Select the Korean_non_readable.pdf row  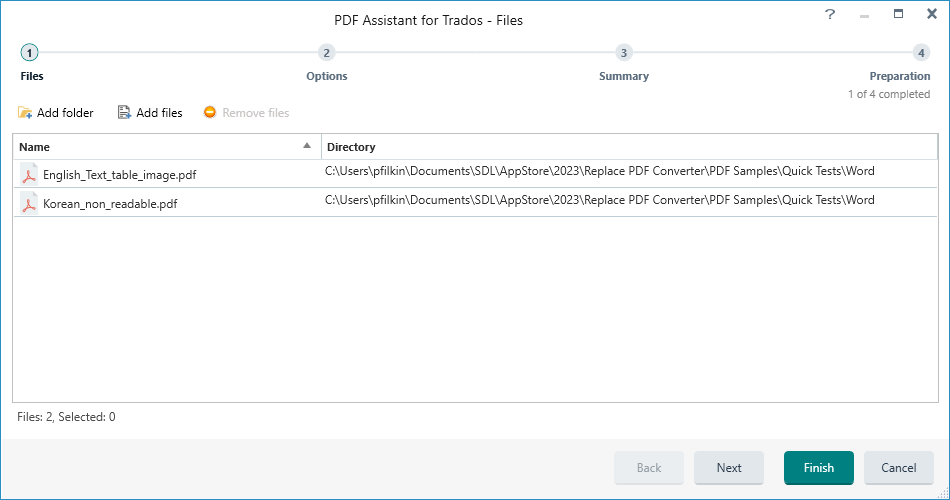476,202
